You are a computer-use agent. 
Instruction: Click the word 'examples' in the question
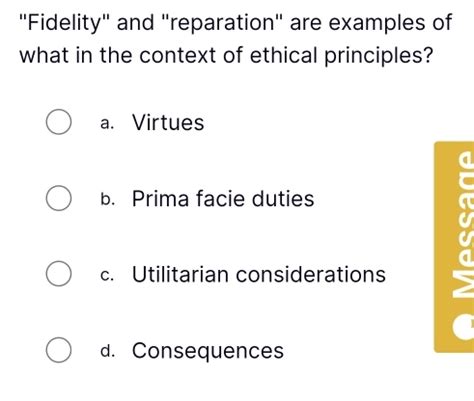coord(377,23)
